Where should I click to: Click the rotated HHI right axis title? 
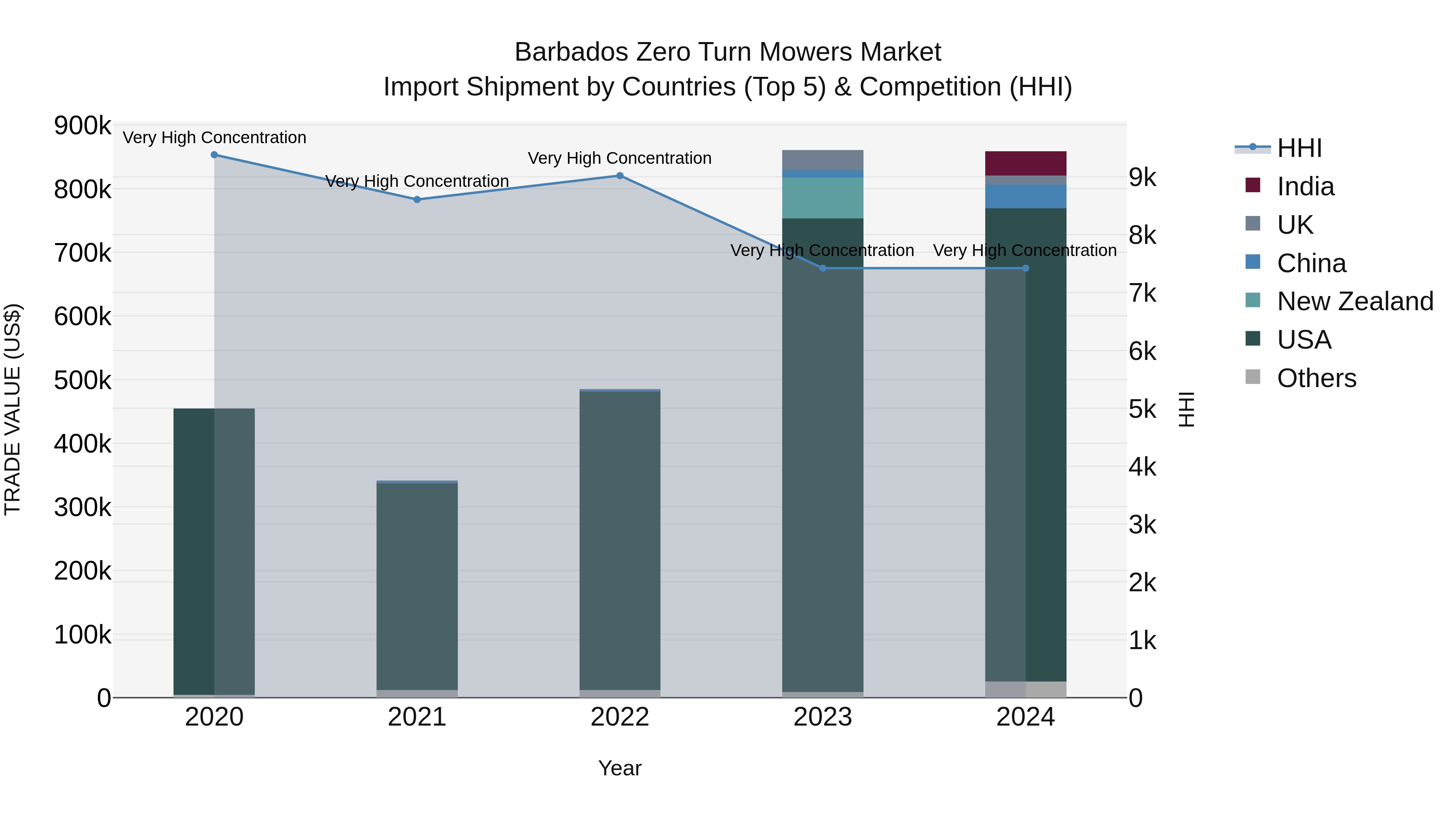point(1186,410)
